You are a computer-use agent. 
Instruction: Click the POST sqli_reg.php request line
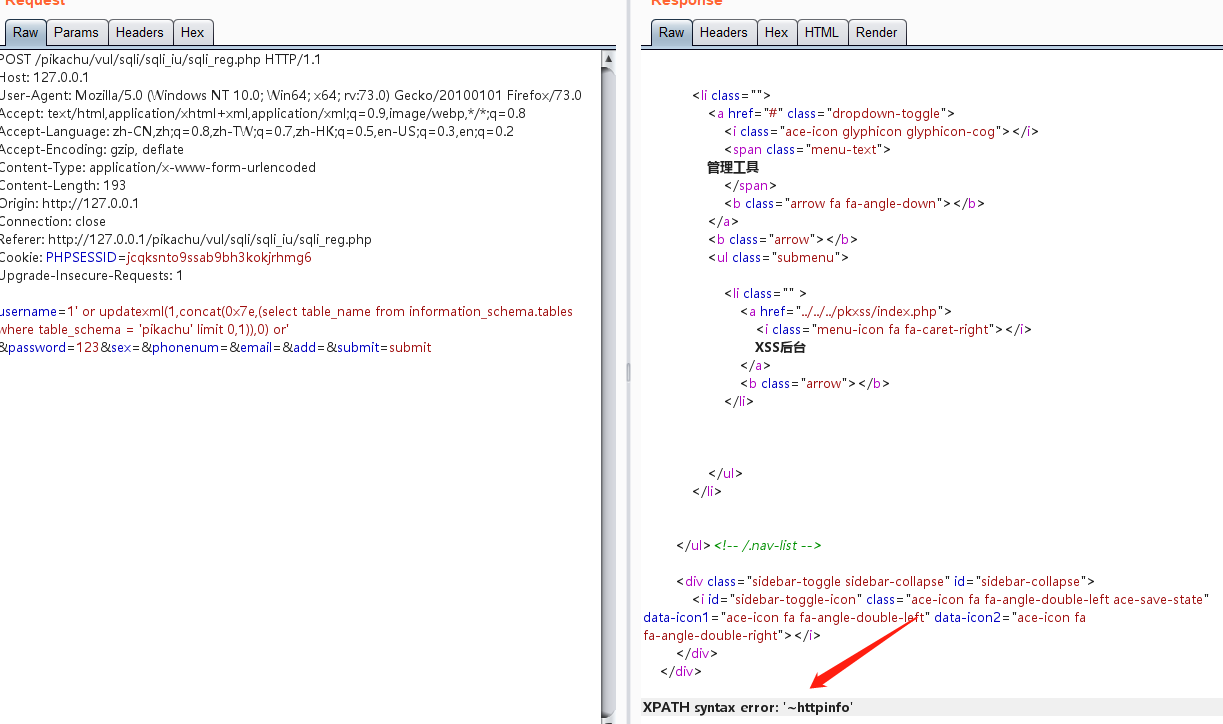coord(160,59)
